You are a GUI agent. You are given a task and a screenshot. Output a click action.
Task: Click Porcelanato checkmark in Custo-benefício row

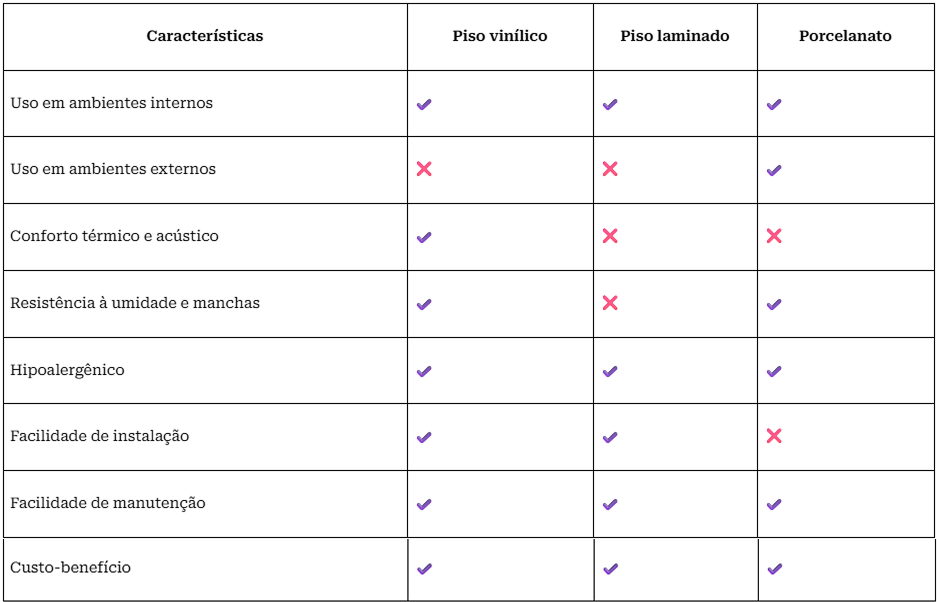[x=774, y=569]
